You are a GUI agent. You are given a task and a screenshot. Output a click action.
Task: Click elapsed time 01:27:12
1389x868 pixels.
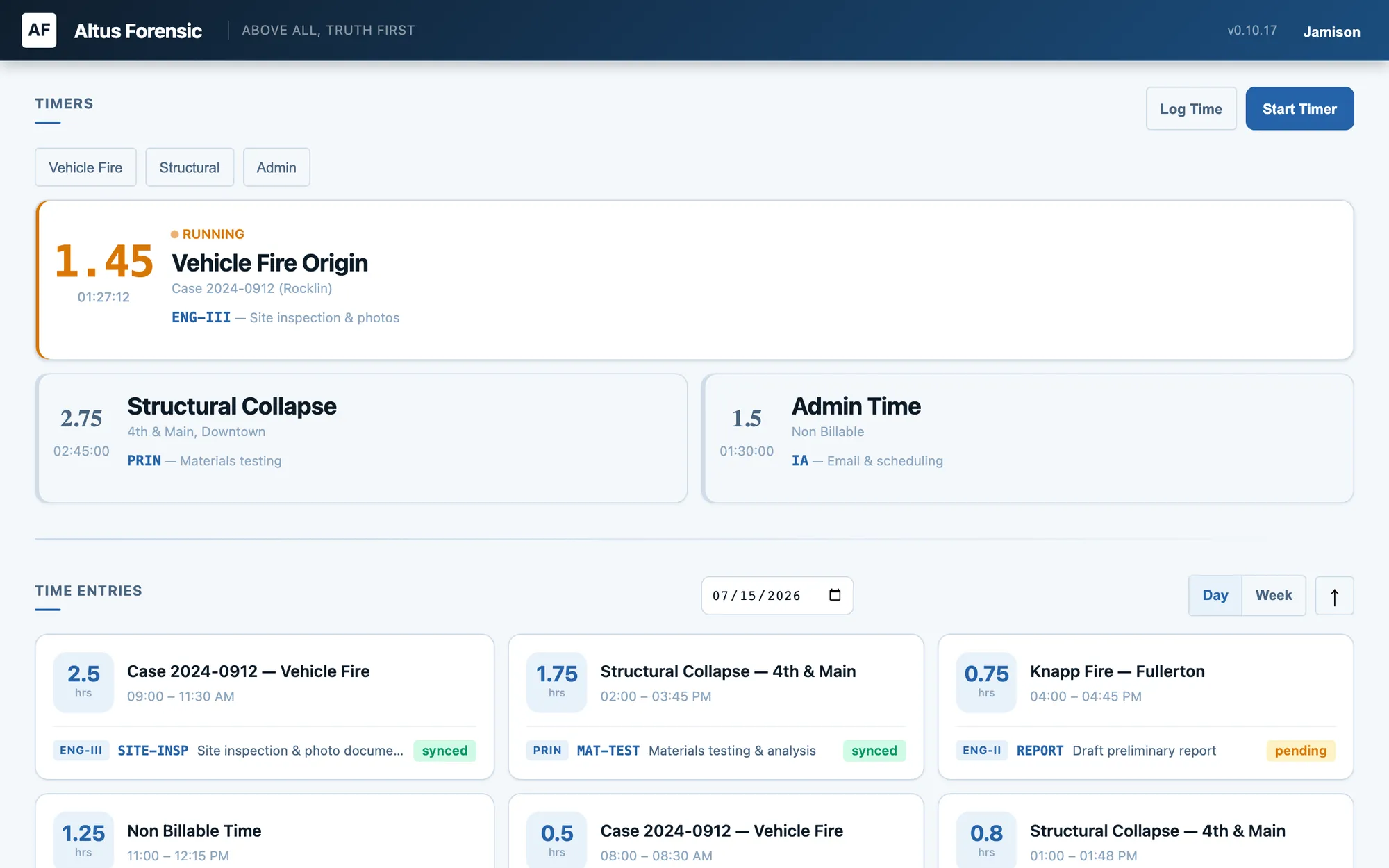(x=103, y=297)
